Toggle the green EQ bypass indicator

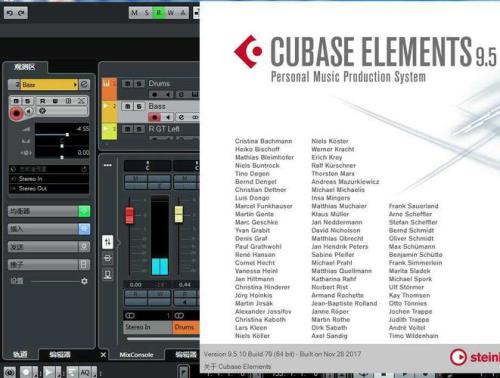click(x=84, y=211)
